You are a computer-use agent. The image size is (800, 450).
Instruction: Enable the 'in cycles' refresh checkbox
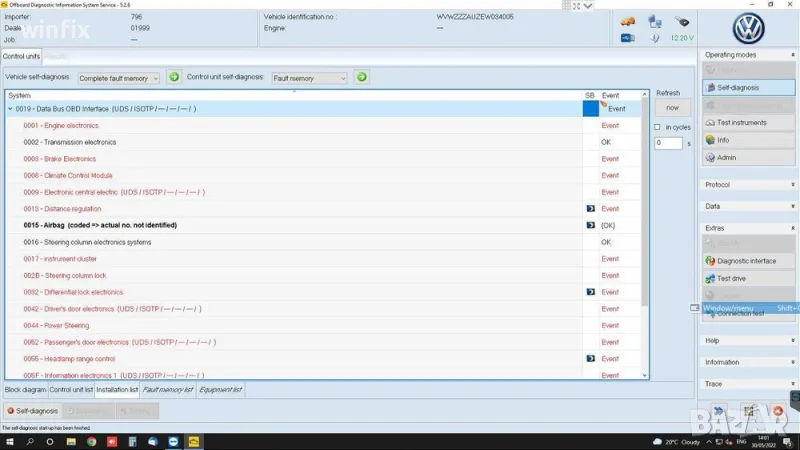[657, 127]
